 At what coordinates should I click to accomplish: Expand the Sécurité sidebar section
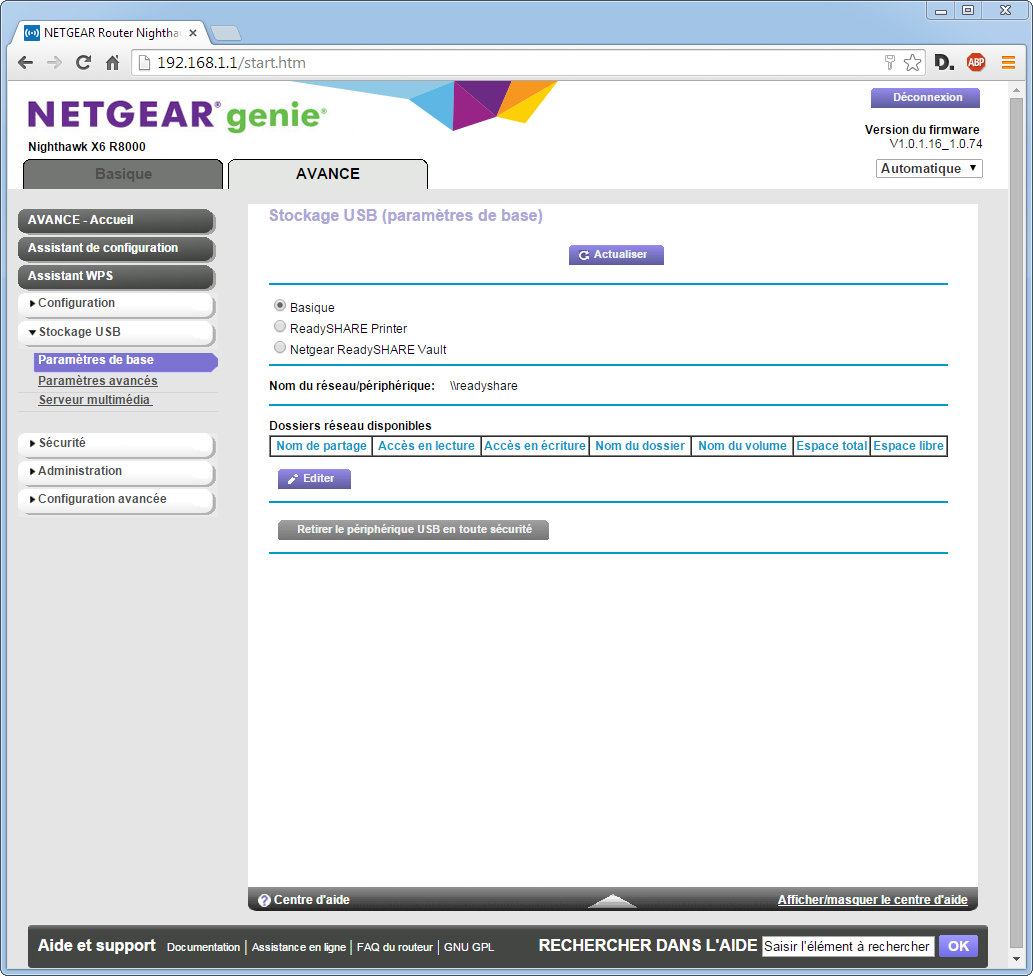click(x=115, y=443)
